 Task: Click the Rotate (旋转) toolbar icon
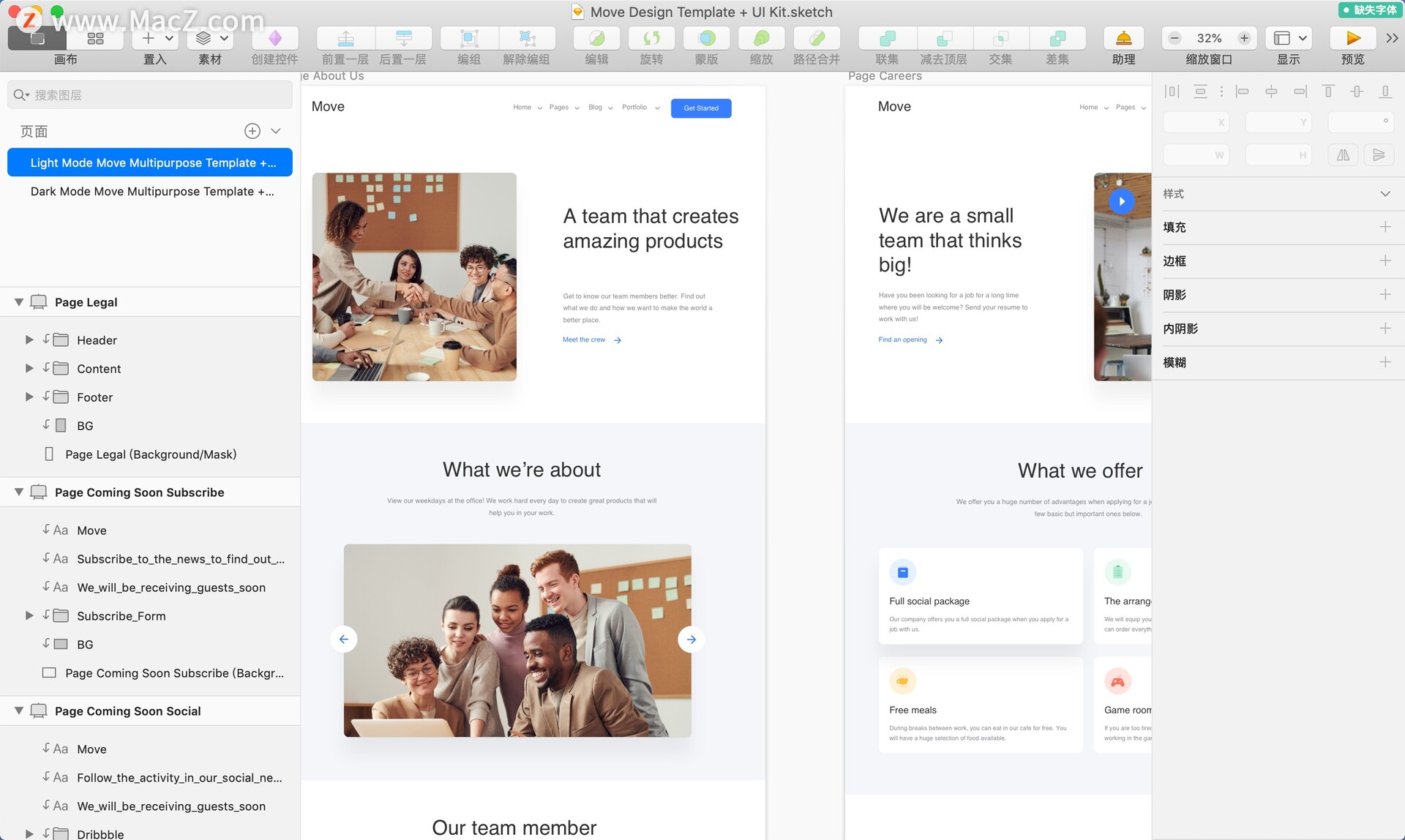[651, 38]
